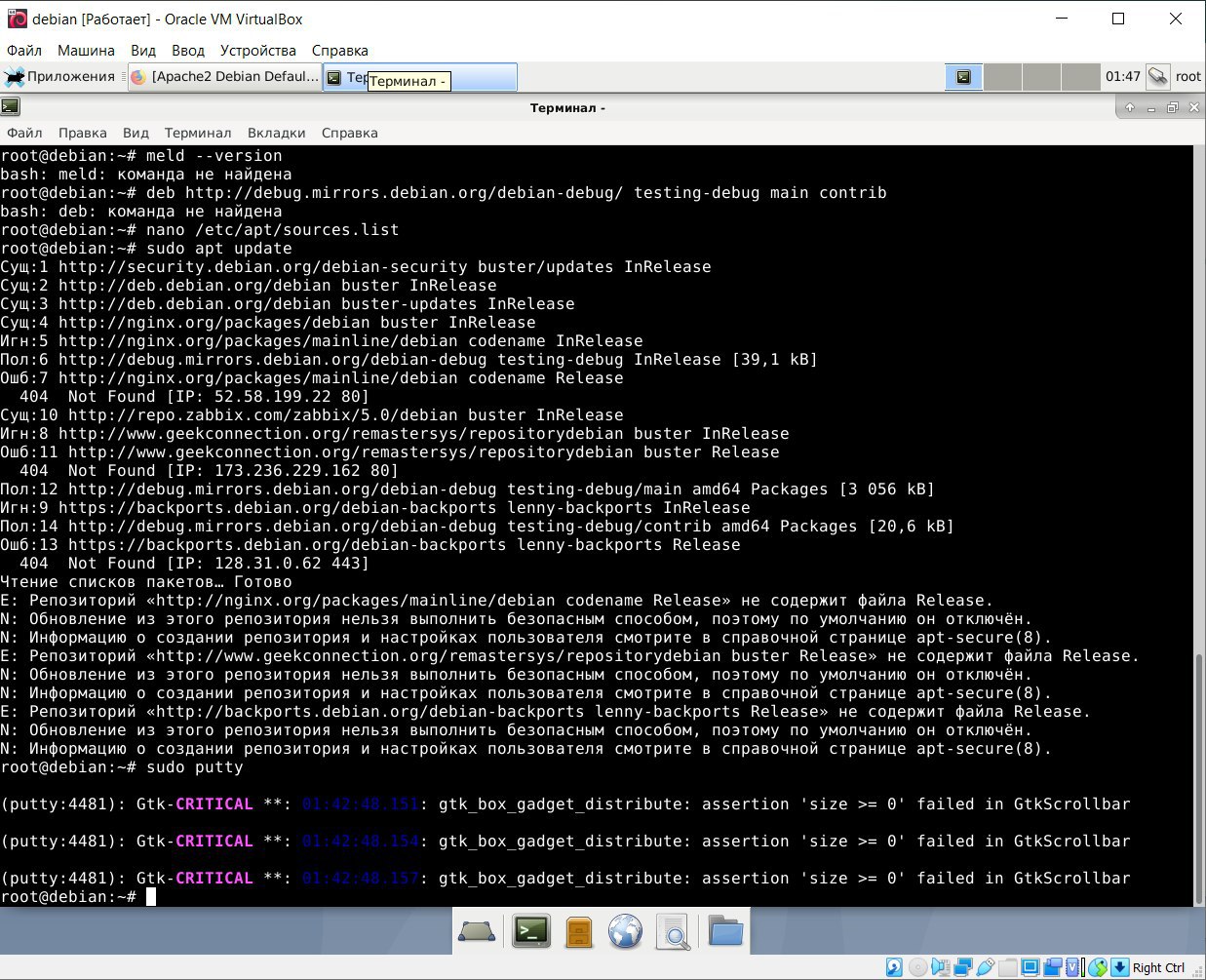Open home folder dock icon
This screenshot has height=980, width=1206.
(725, 932)
